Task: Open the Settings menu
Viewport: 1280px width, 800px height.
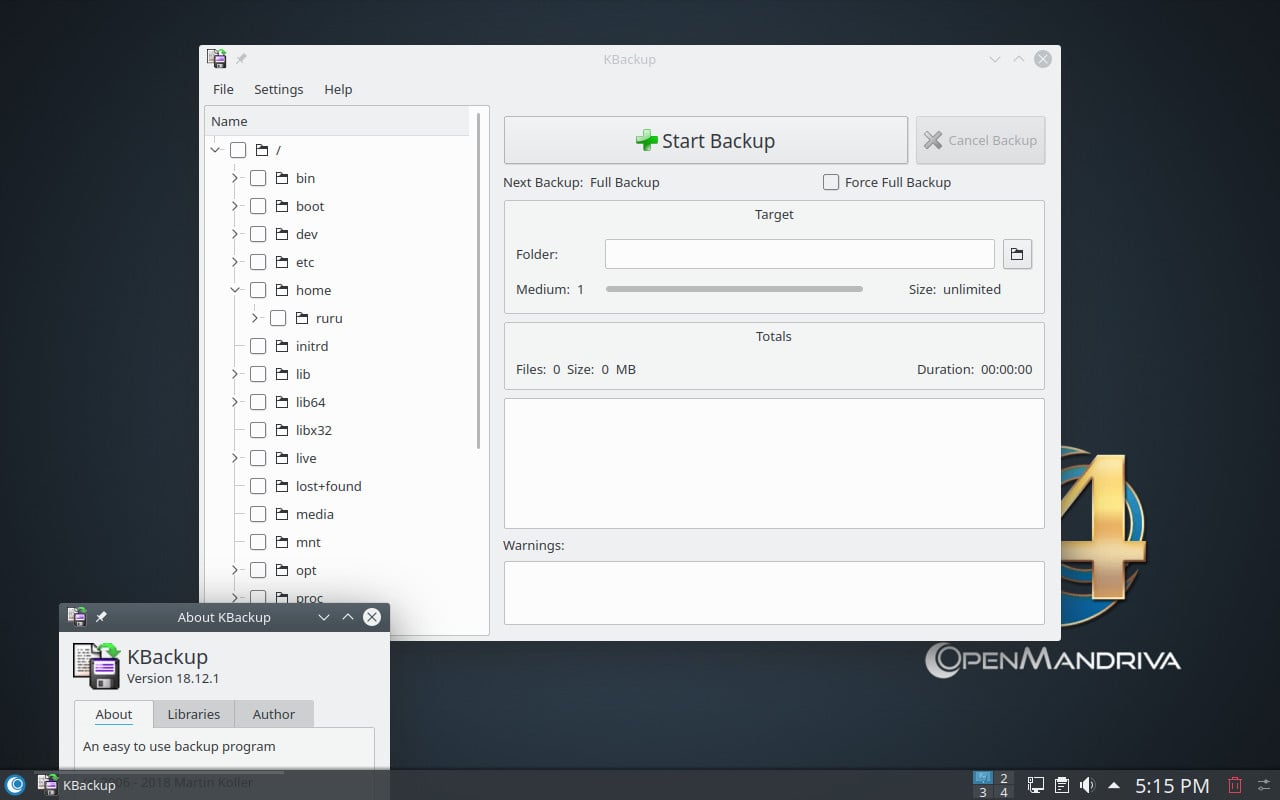Action: click(x=278, y=89)
